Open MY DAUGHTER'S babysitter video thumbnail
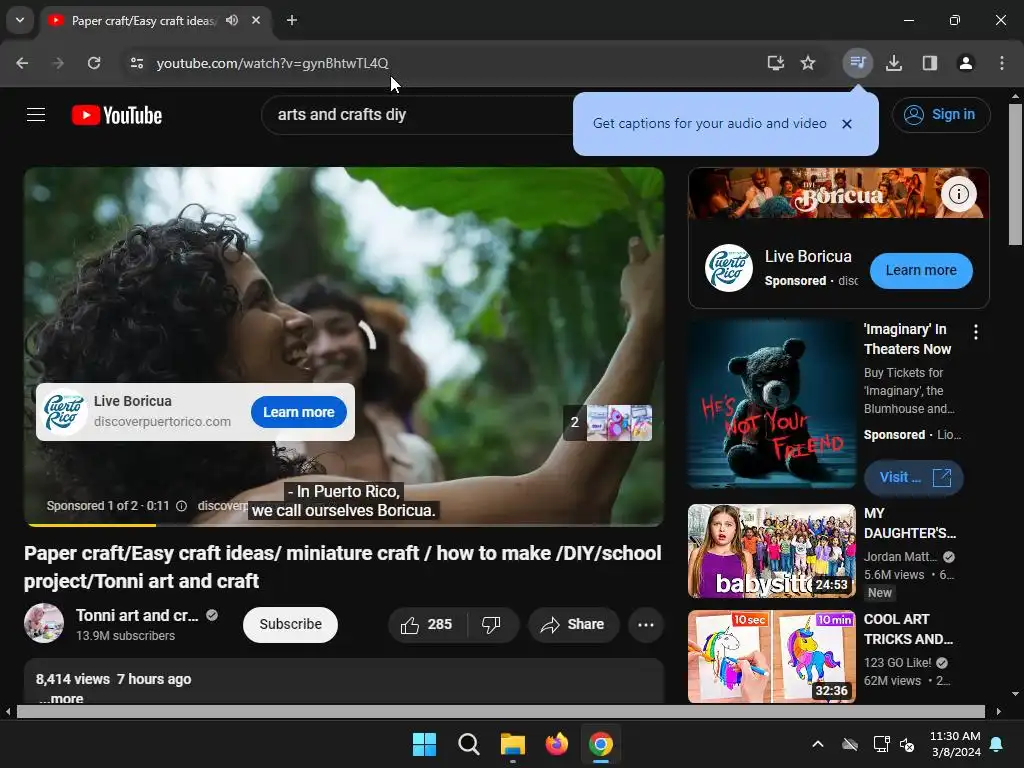Screen dimensions: 1024x768 [771, 551]
